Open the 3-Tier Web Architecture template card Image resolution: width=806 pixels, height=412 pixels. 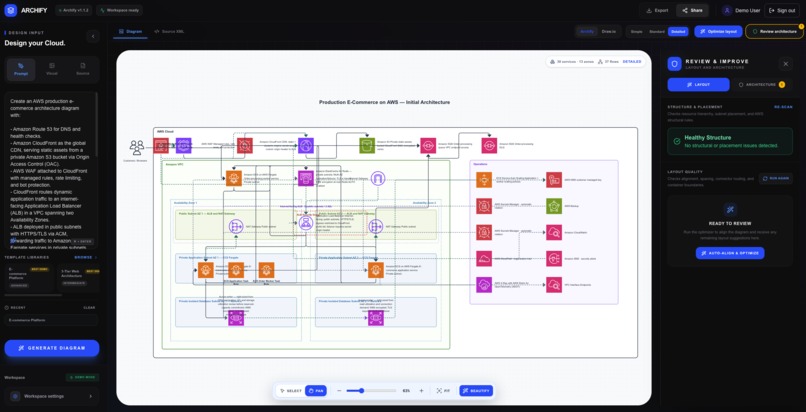point(78,278)
